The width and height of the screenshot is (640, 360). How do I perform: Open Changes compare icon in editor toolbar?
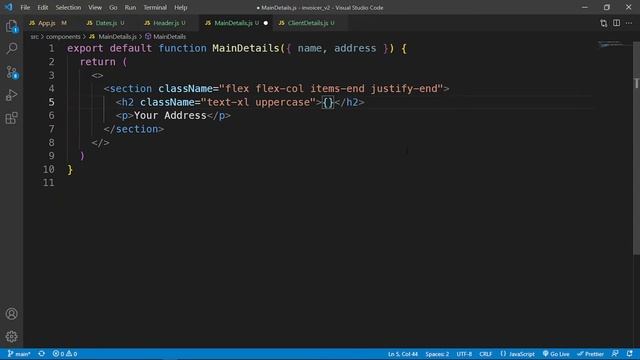click(x=603, y=23)
